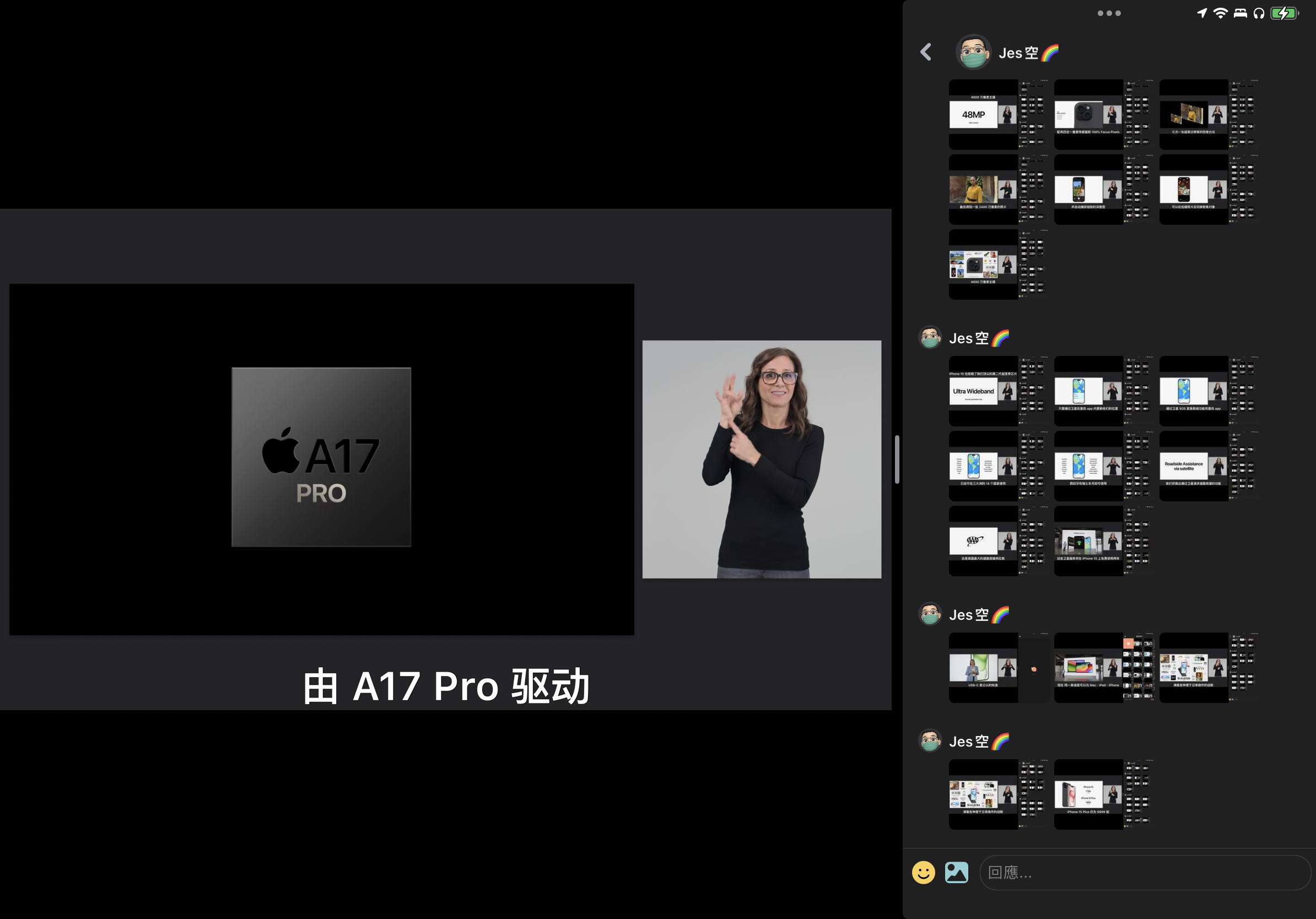
Task: Go back with the chevron arrow
Action: tap(926, 52)
